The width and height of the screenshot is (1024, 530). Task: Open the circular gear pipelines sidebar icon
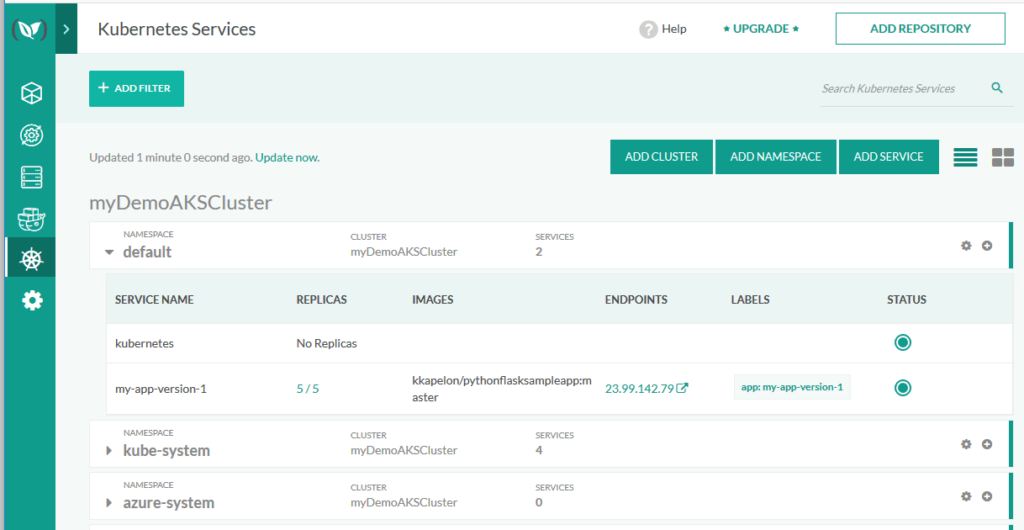pos(31,135)
